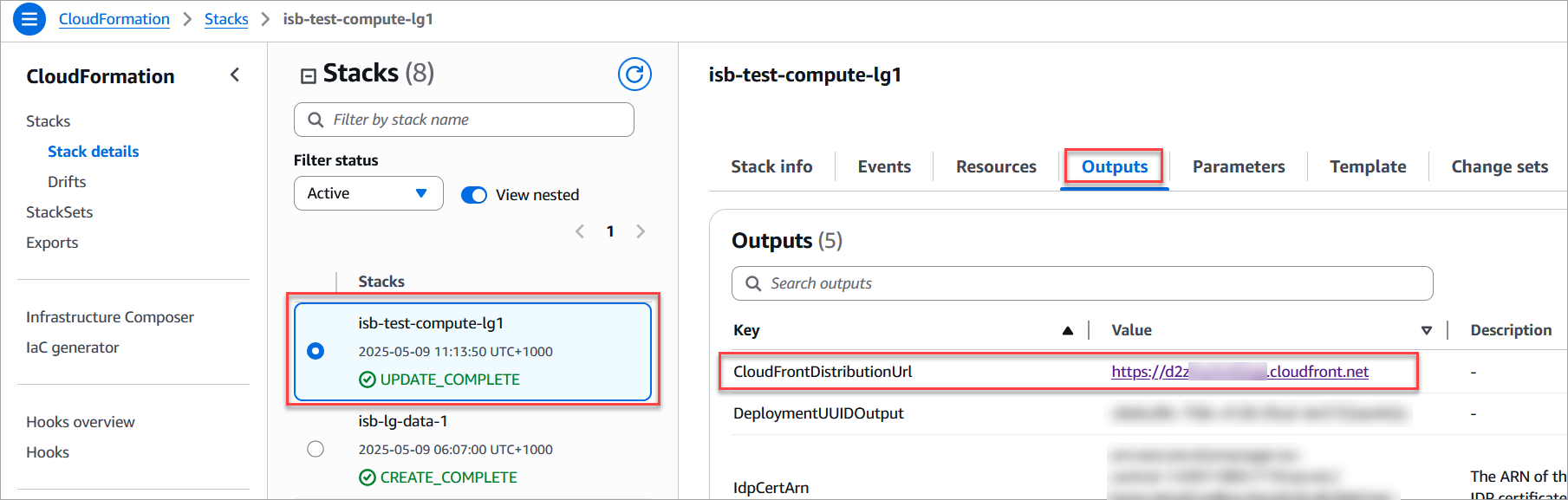Click page number 1 in stacks pagination
The image size is (1568, 500).
[610, 231]
